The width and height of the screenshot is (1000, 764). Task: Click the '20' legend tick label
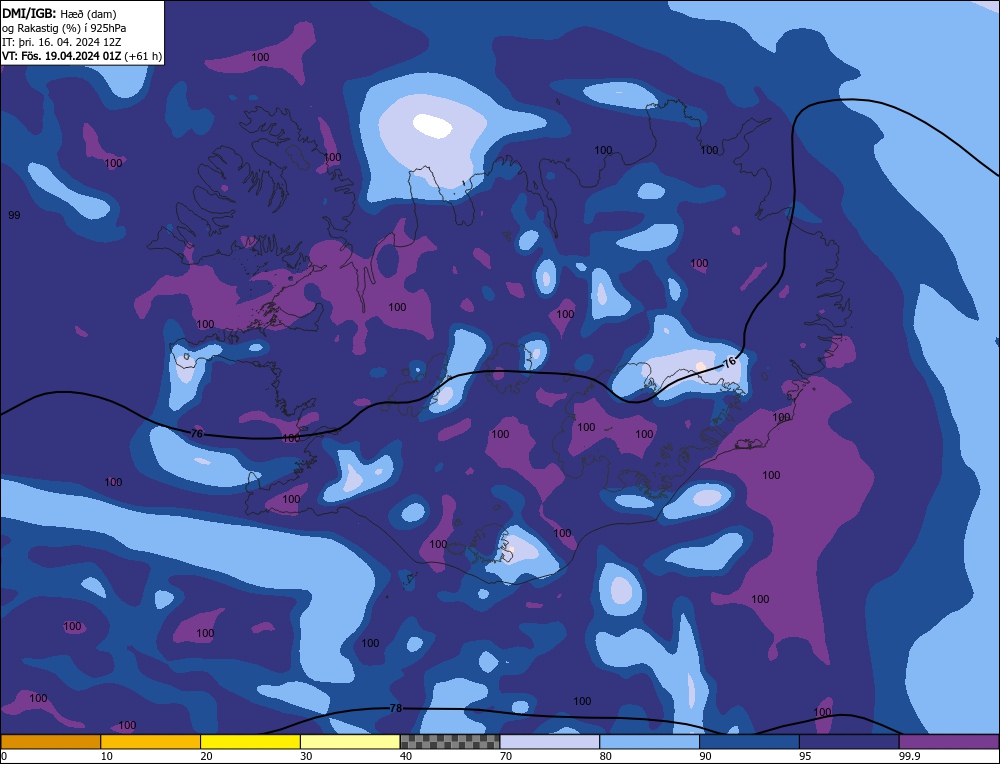pos(206,756)
